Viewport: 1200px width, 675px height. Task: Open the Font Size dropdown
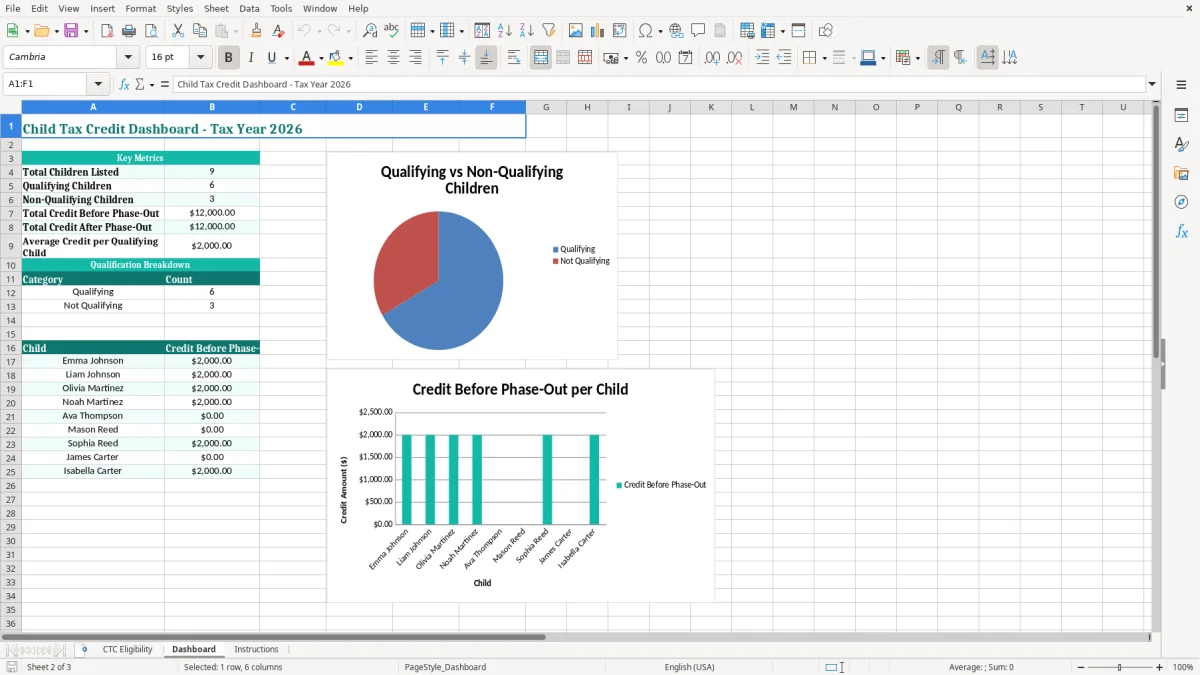click(200, 58)
